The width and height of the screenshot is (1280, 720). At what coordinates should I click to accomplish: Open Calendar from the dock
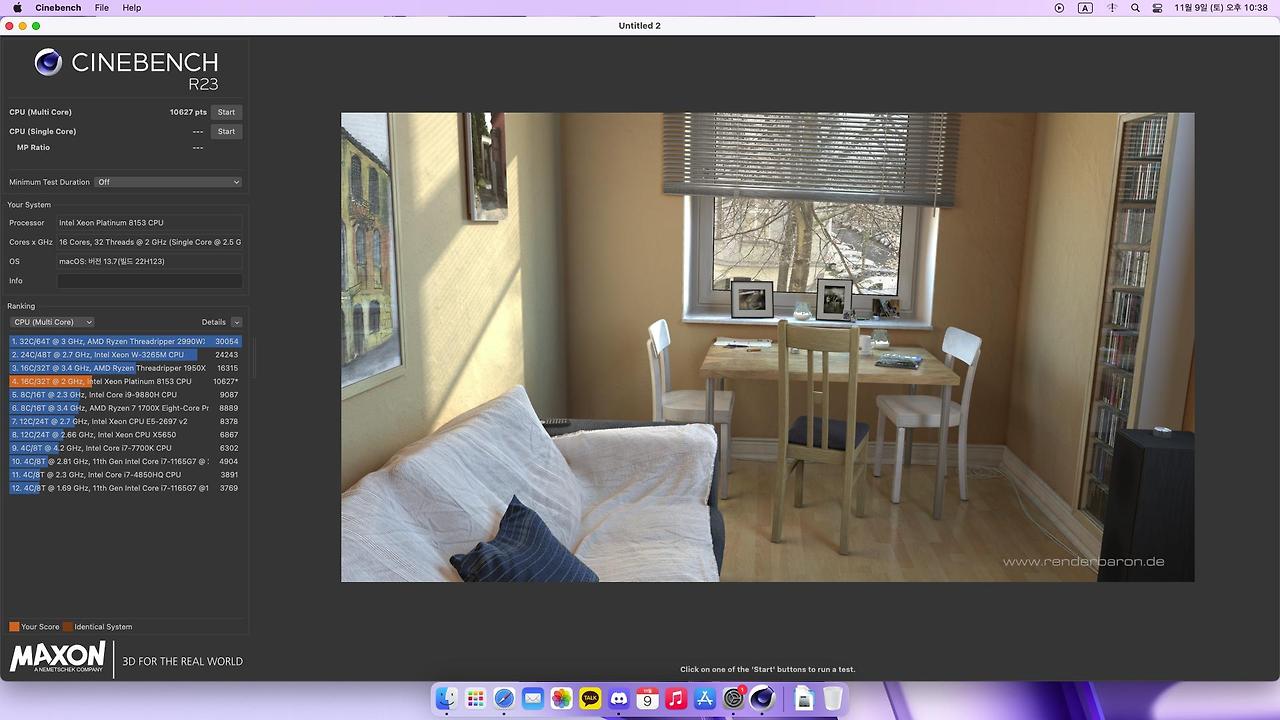coord(648,699)
